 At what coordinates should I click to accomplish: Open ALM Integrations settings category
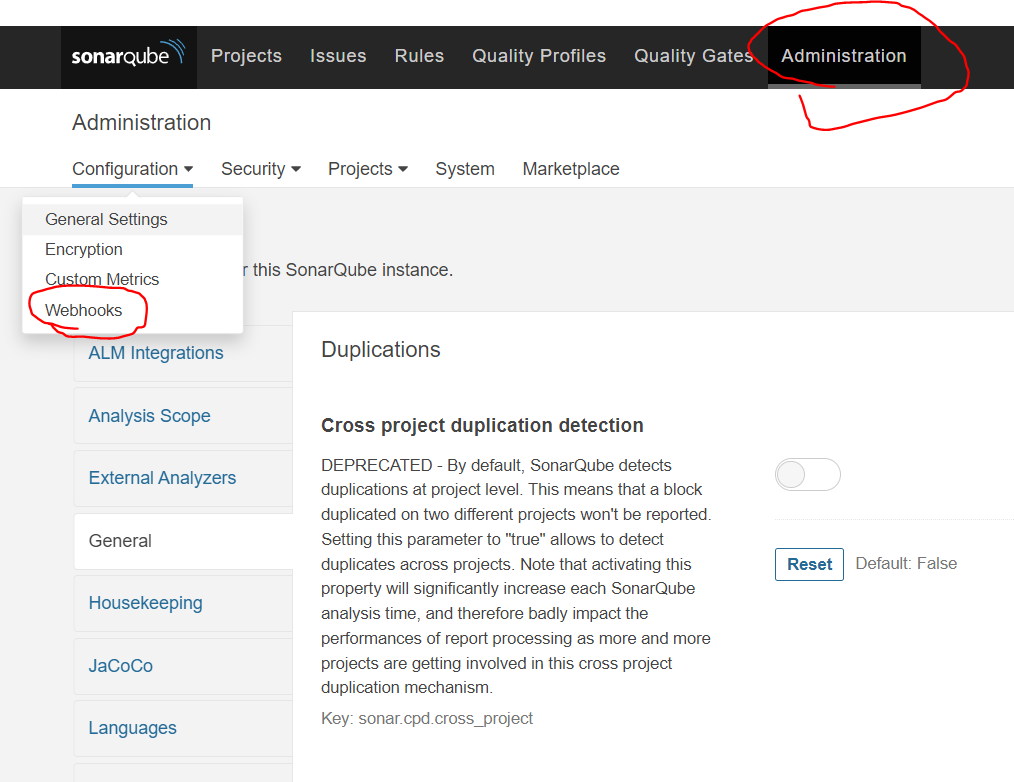(184, 353)
